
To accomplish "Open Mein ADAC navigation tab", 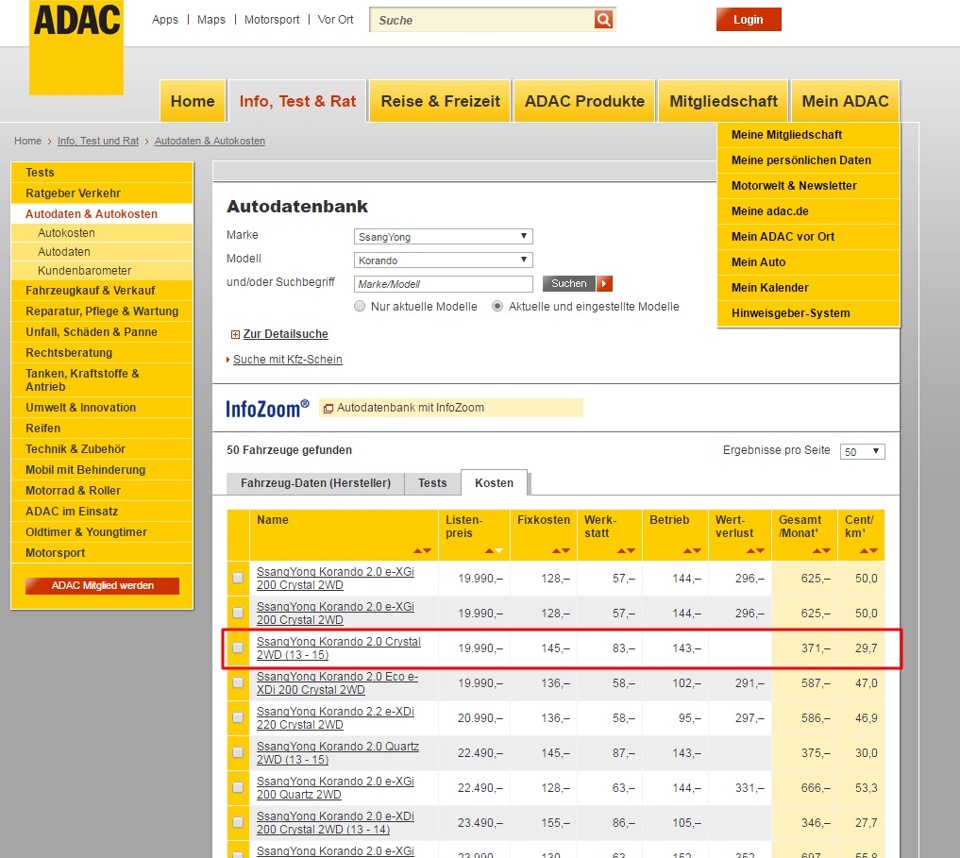I will click(845, 101).
